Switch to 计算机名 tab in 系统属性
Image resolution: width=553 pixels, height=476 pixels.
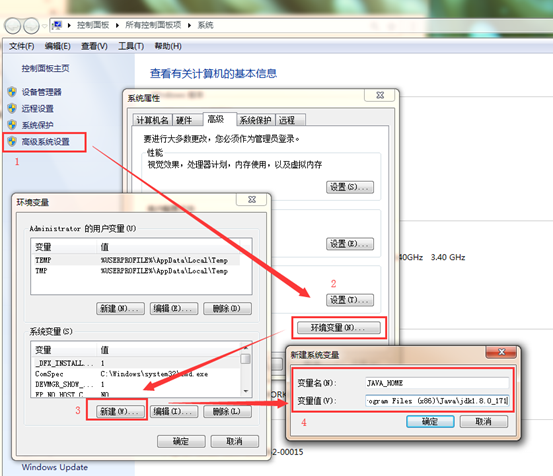pyautogui.click(x=152, y=120)
